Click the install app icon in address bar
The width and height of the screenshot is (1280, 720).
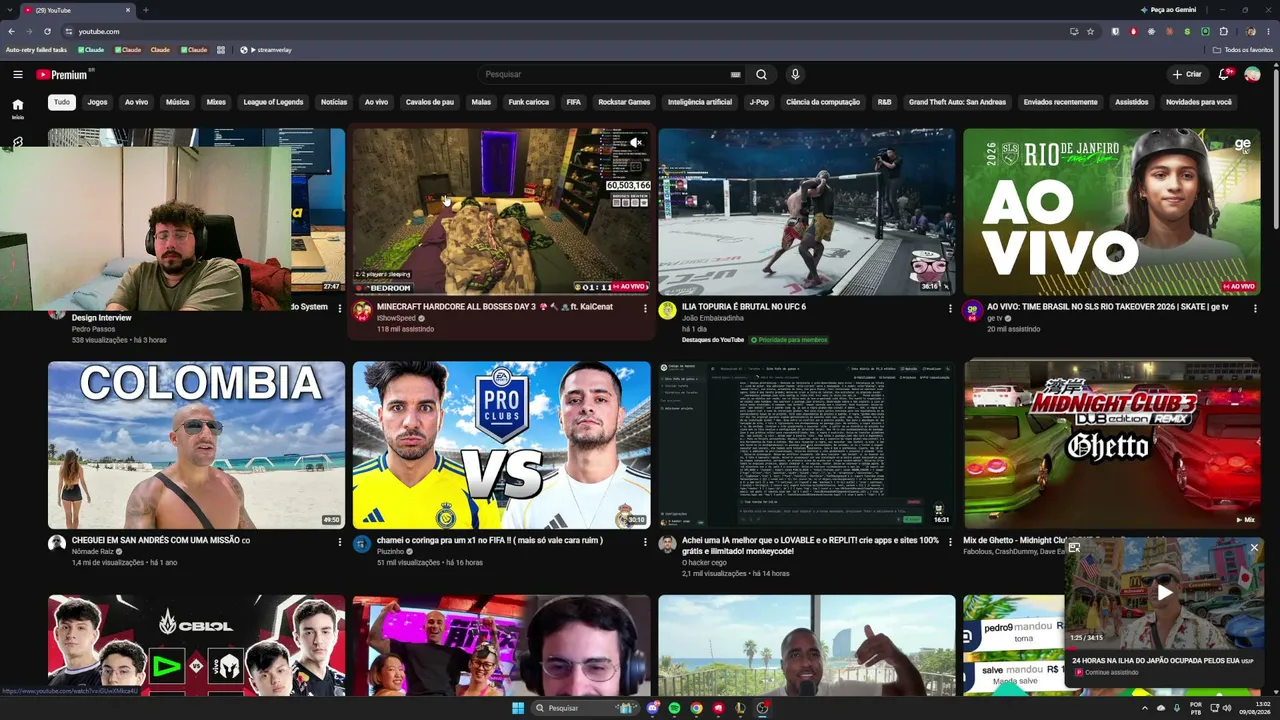1074,31
